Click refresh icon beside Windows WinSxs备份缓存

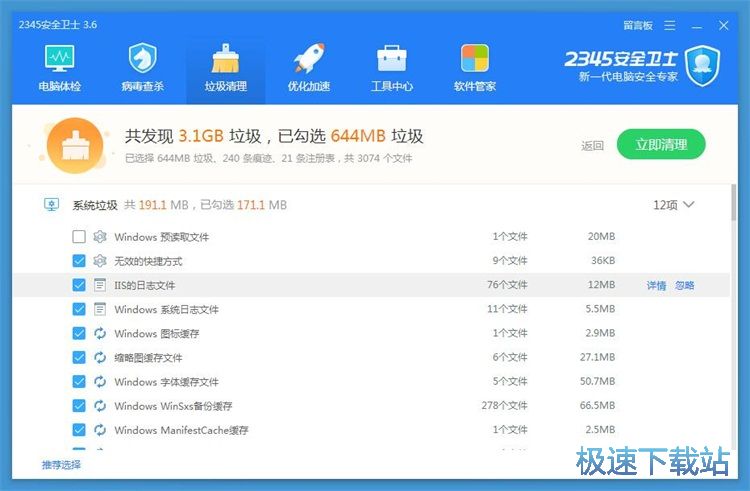pyautogui.click(x=99, y=405)
